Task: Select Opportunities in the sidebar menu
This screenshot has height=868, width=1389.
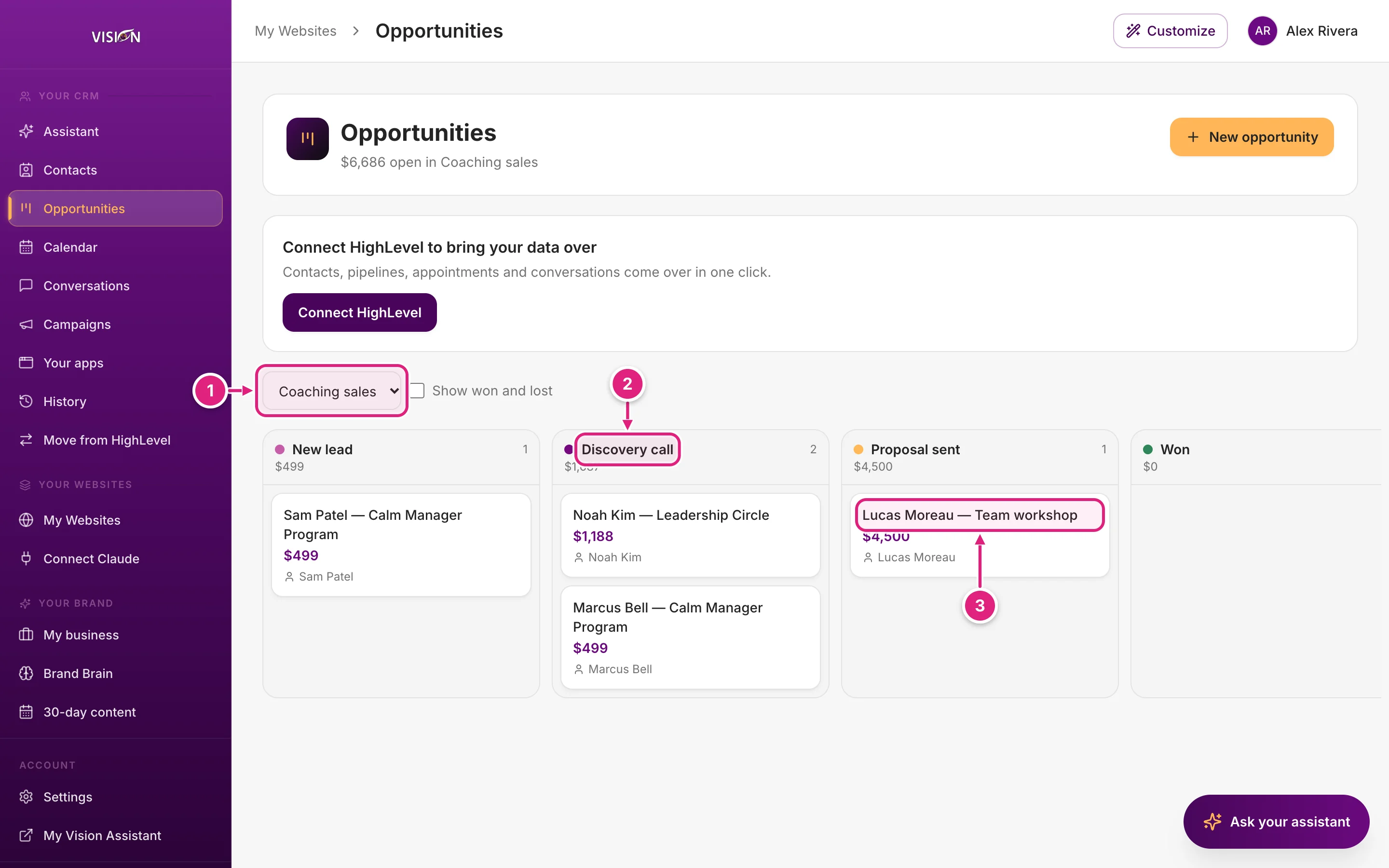Action: [x=115, y=208]
